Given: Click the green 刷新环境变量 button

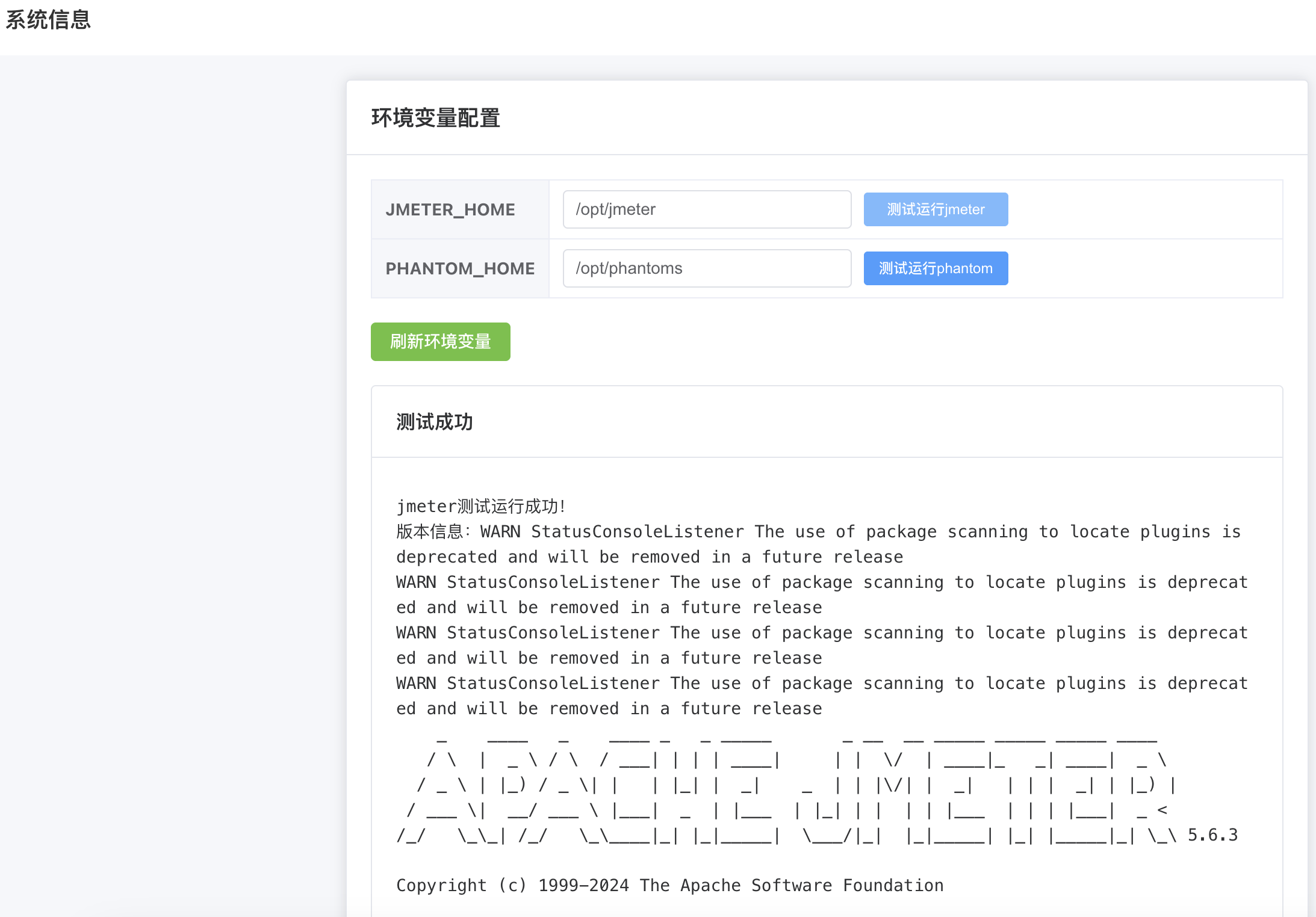Looking at the screenshot, I should click(440, 342).
